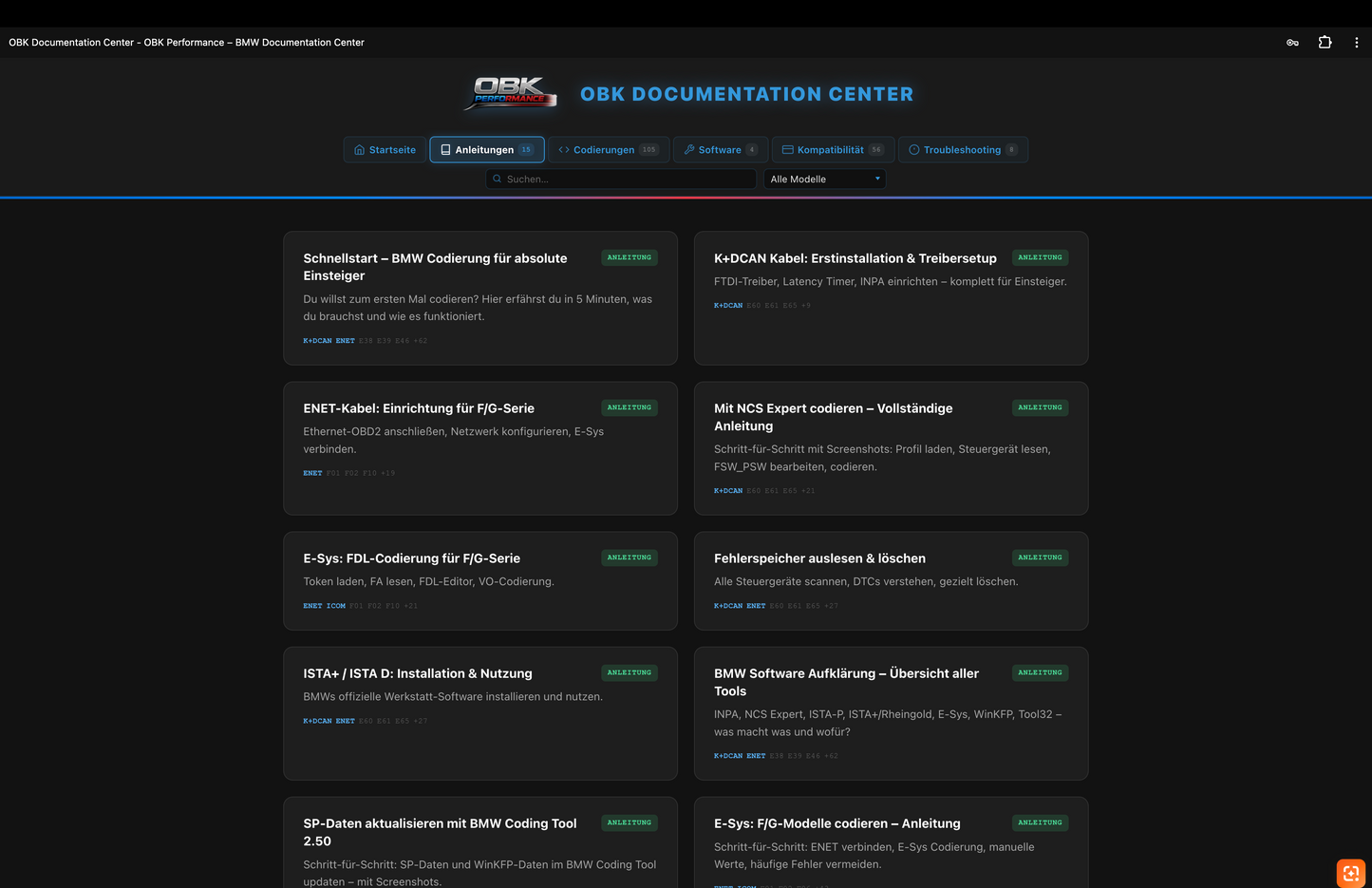Open BMW Software Aufklärung overview
This screenshot has height=888, width=1372.
[x=892, y=713]
